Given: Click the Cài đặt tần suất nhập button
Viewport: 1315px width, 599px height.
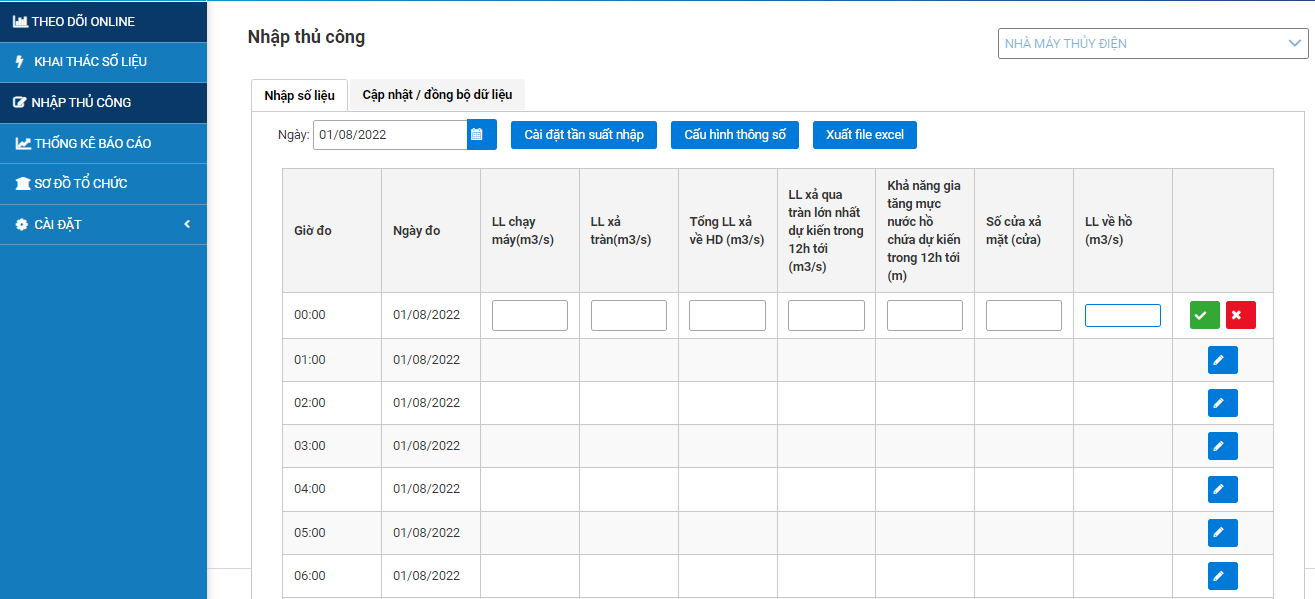Looking at the screenshot, I should pyautogui.click(x=584, y=135).
